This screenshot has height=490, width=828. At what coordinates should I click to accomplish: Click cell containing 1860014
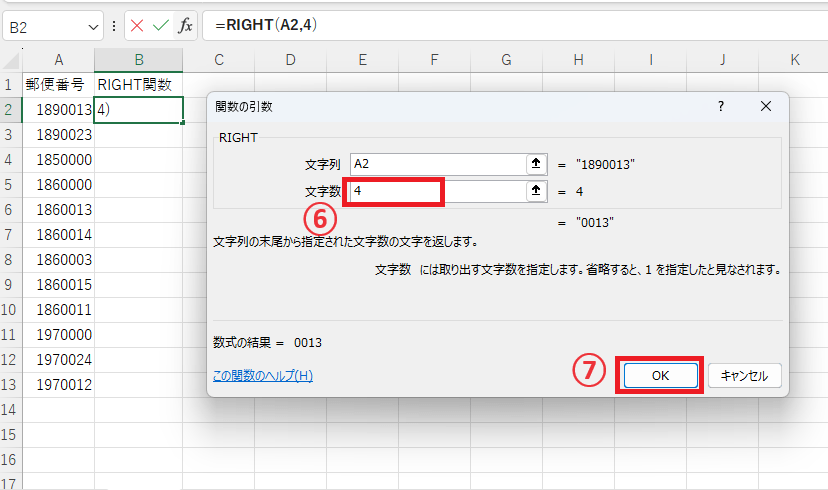click(x=59, y=235)
